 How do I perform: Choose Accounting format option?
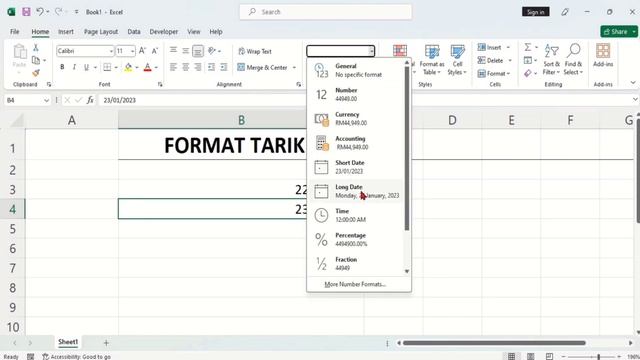(x=356, y=143)
